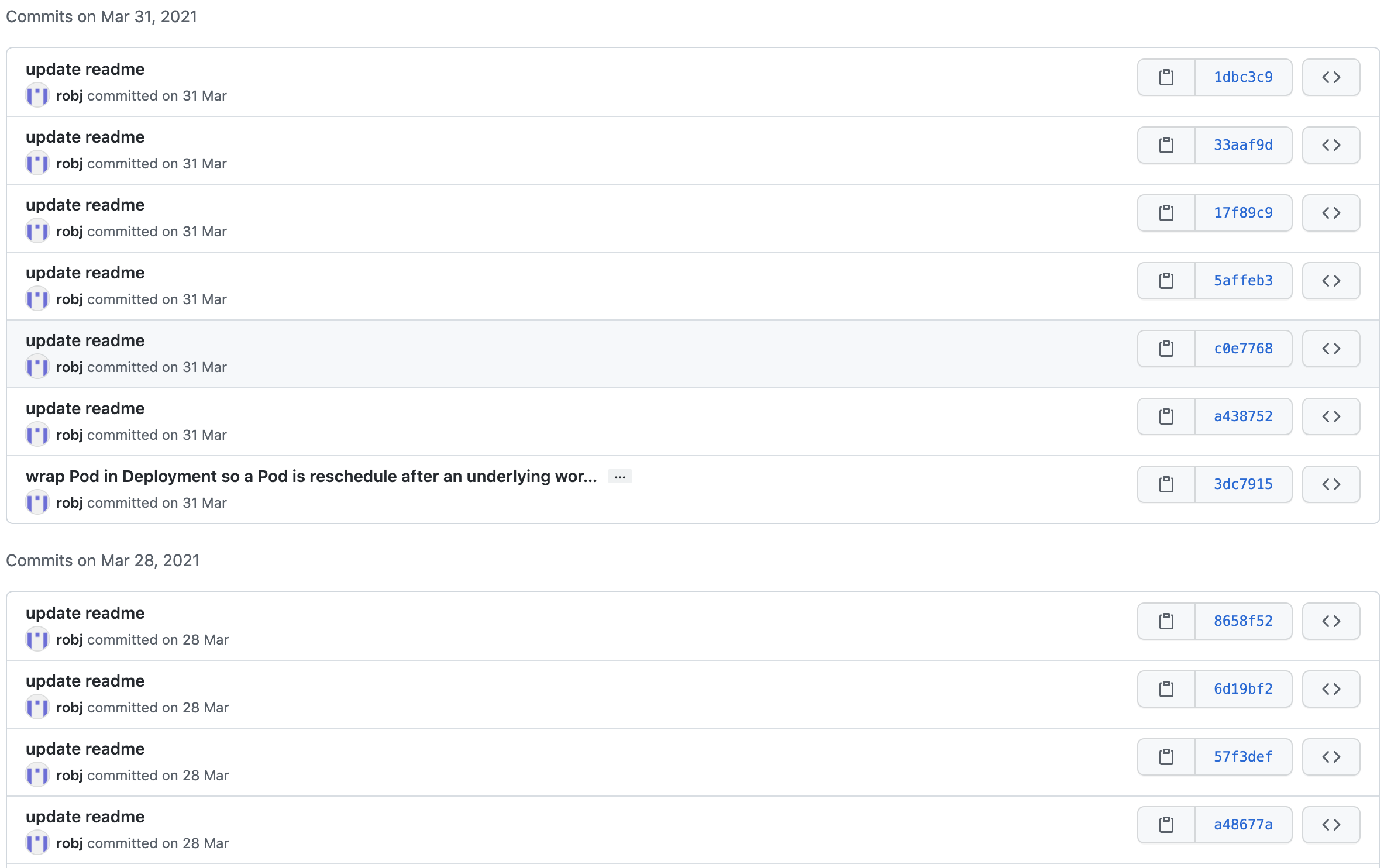The image size is (1384, 868).
Task: Open commit hash link 3dc7915
Action: click(1243, 484)
